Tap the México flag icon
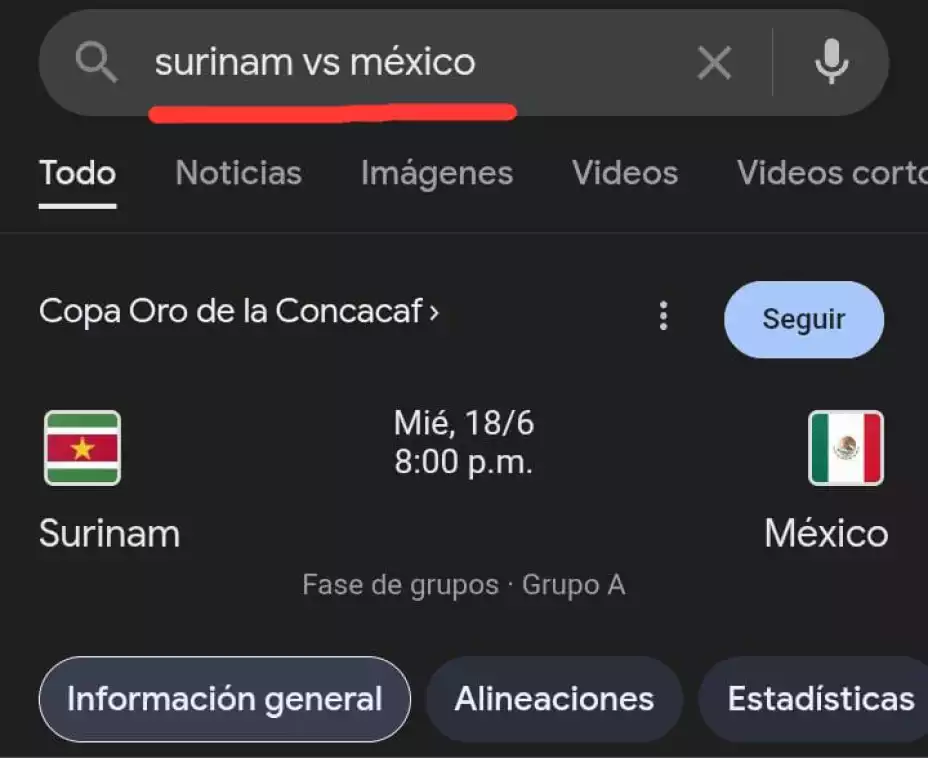The image size is (928, 758). tap(846, 448)
